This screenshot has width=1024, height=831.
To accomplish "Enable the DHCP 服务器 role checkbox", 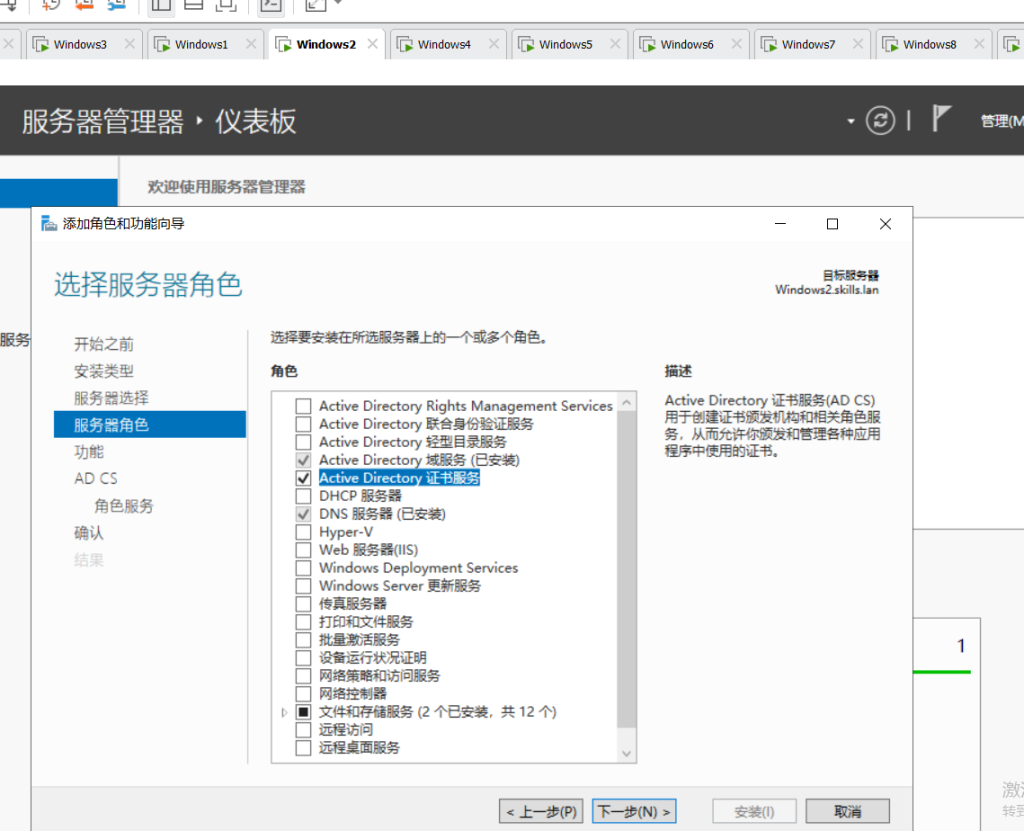I will click(303, 496).
